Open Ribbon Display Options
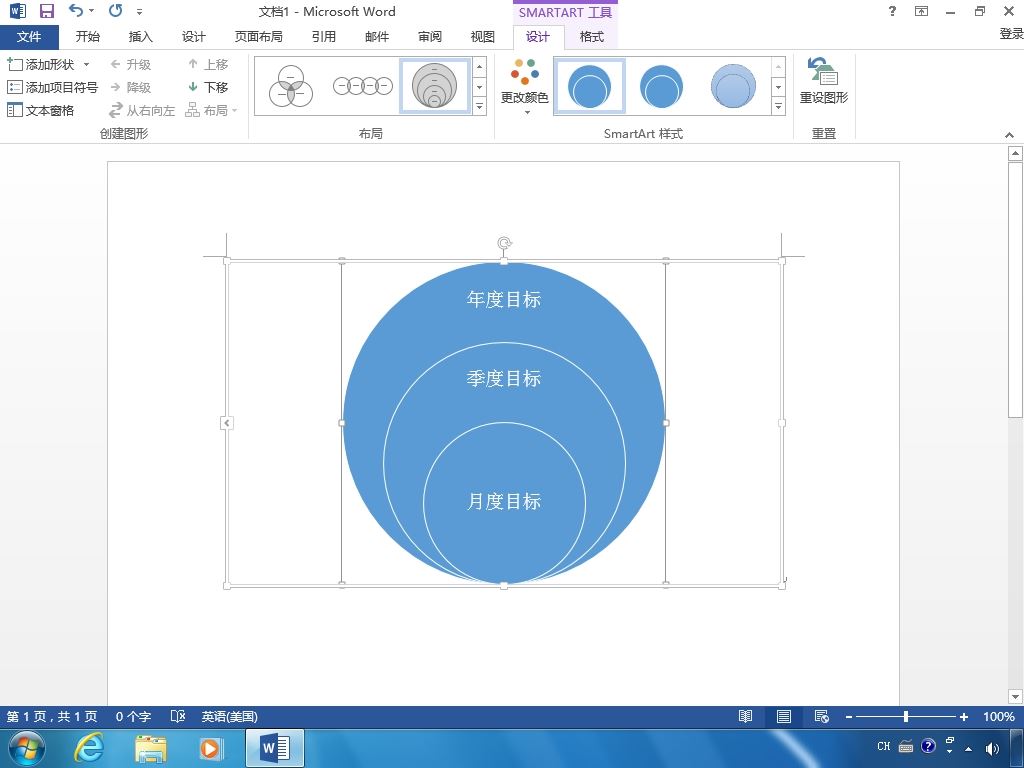The image size is (1024, 768). click(x=921, y=11)
